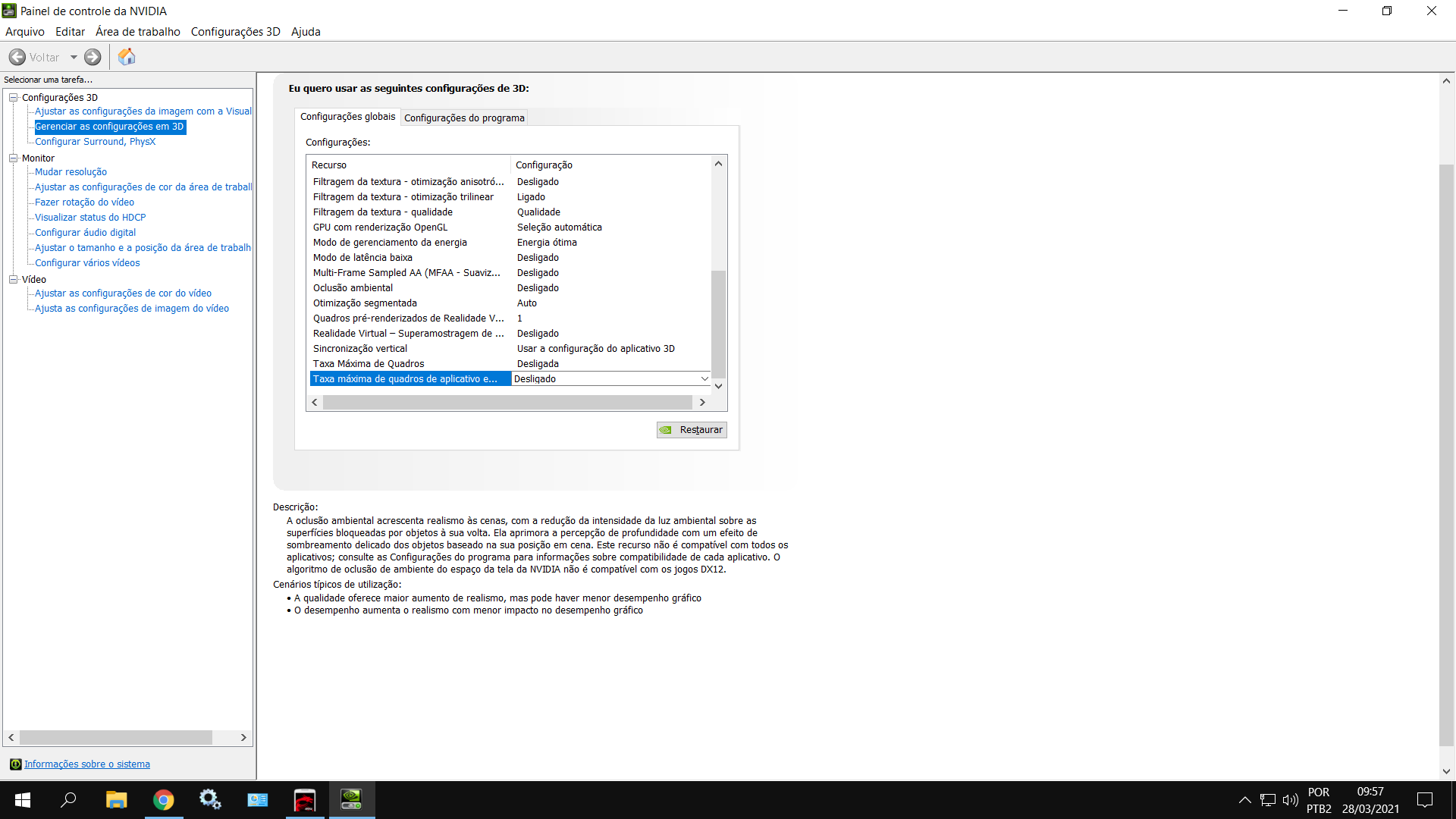
Task: Select the Sincronização vertical row
Action: [510, 349]
